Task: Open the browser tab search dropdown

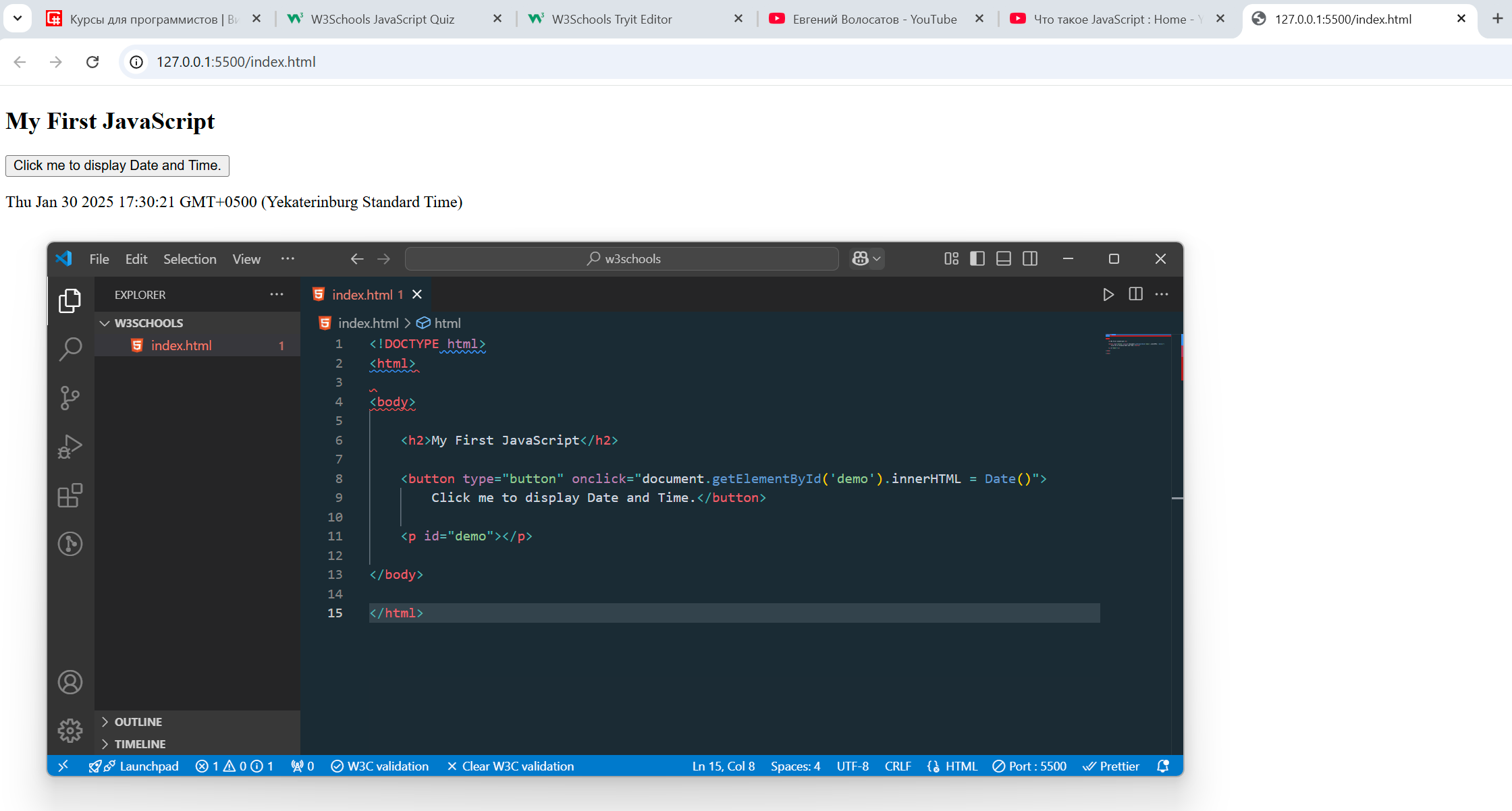Action: (x=18, y=19)
